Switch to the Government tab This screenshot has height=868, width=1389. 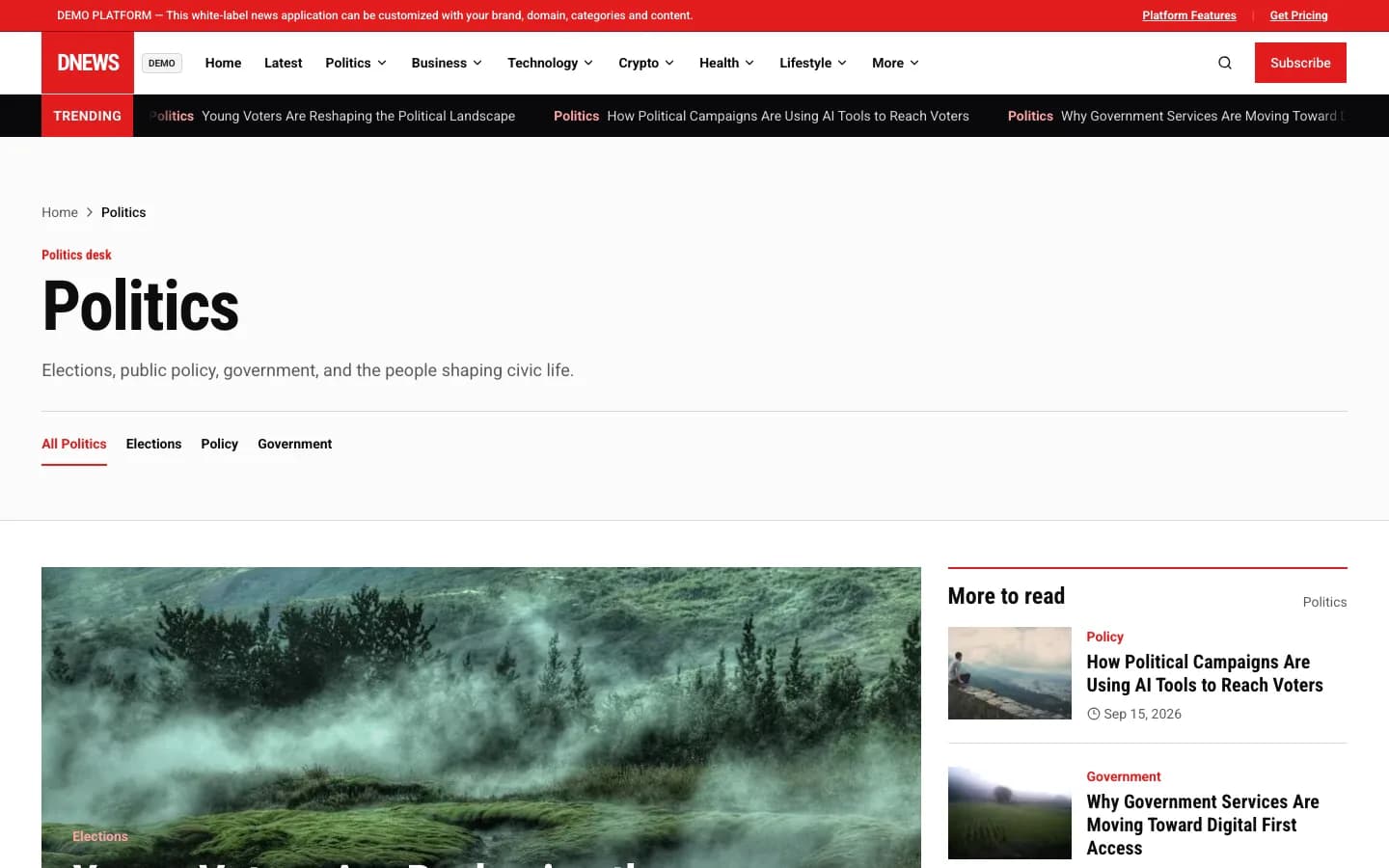pos(294,444)
